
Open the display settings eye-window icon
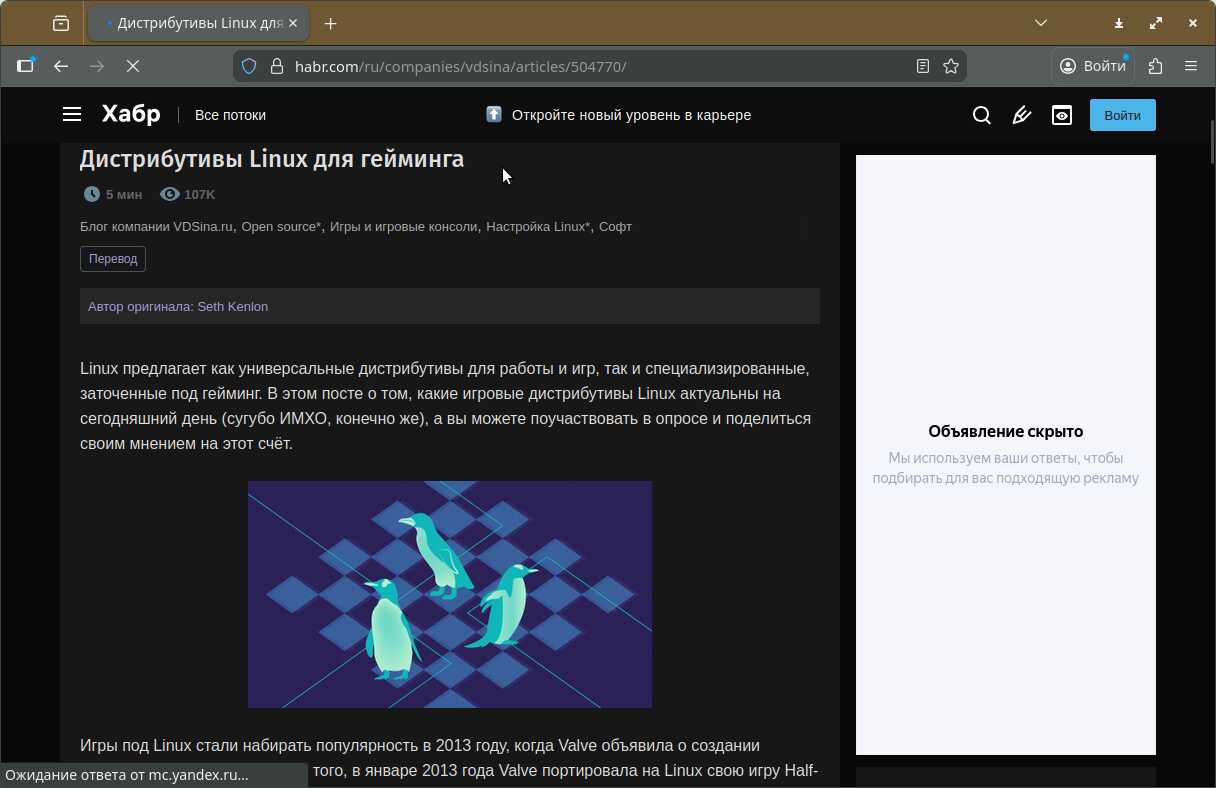(1062, 115)
